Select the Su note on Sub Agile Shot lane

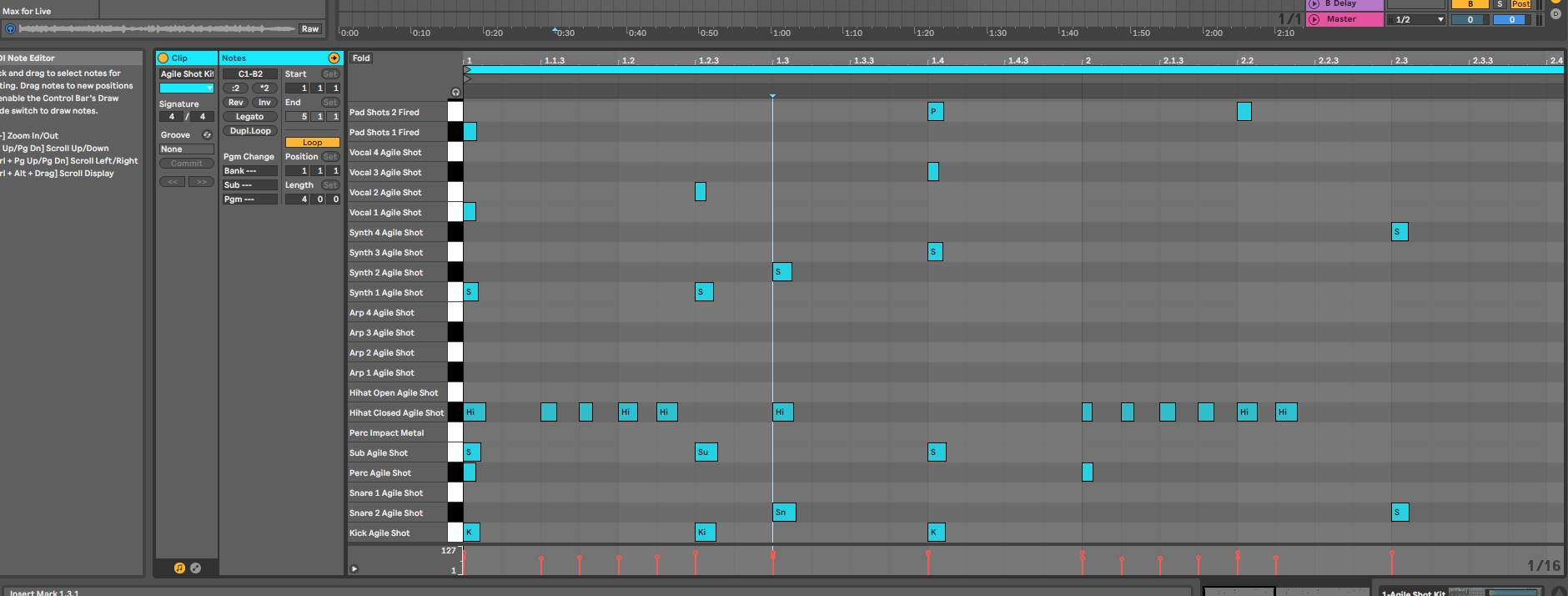click(x=706, y=452)
